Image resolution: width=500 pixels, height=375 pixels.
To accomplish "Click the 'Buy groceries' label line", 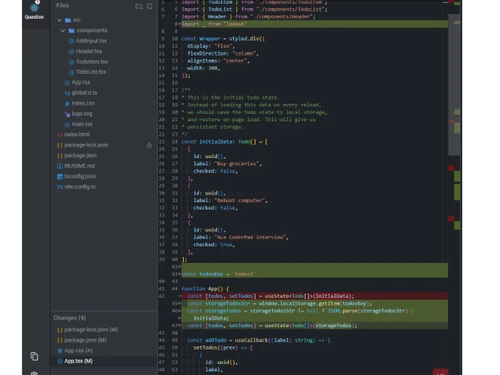I will tap(227, 164).
